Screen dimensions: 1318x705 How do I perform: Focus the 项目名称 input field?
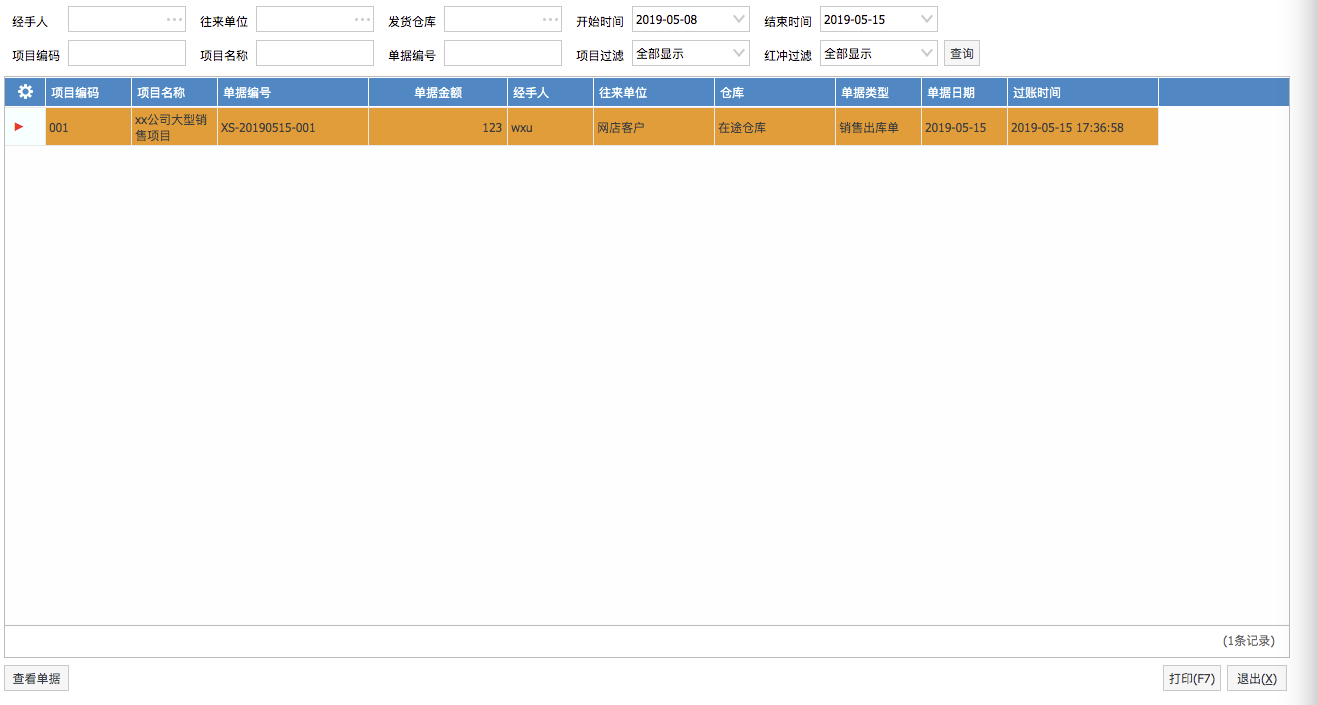(x=315, y=53)
